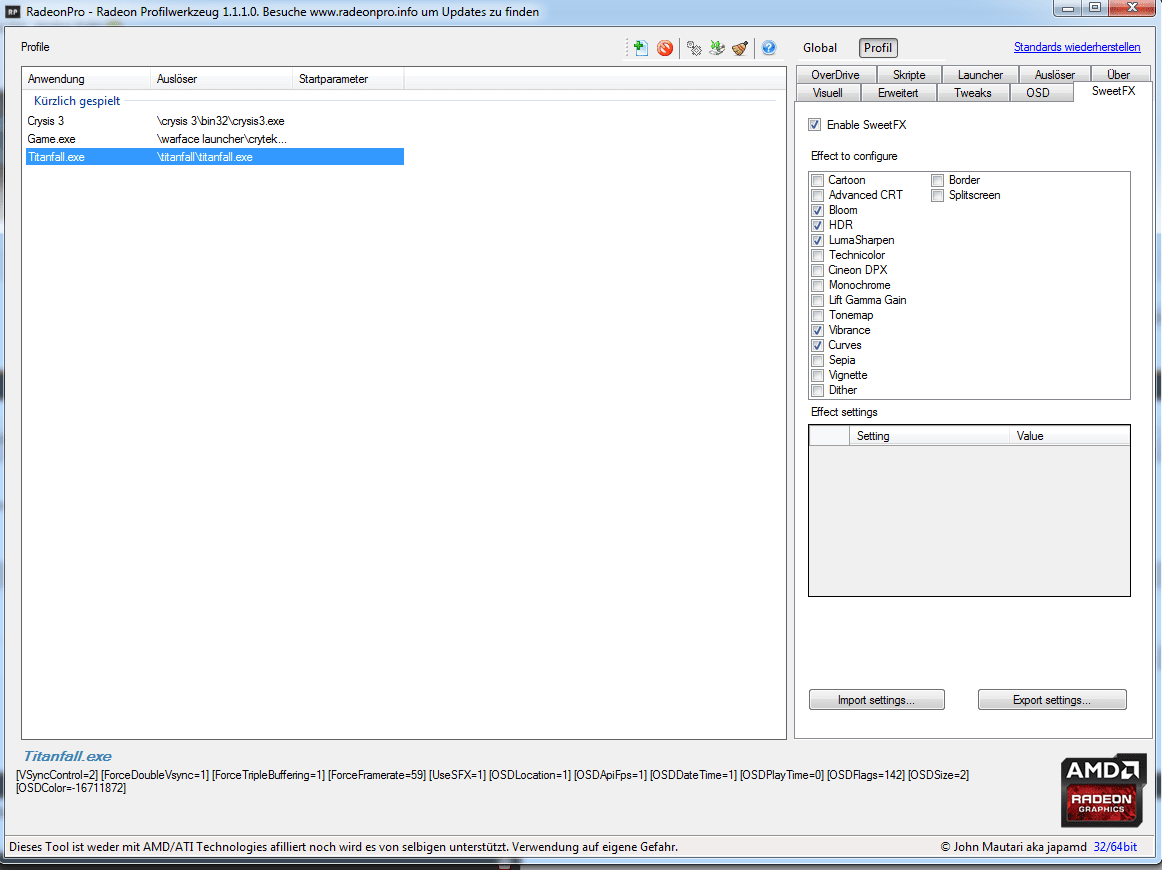This screenshot has width=1162, height=870.
Task: Uncheck the Vibrance effect
Action: (x=817, y=331)
